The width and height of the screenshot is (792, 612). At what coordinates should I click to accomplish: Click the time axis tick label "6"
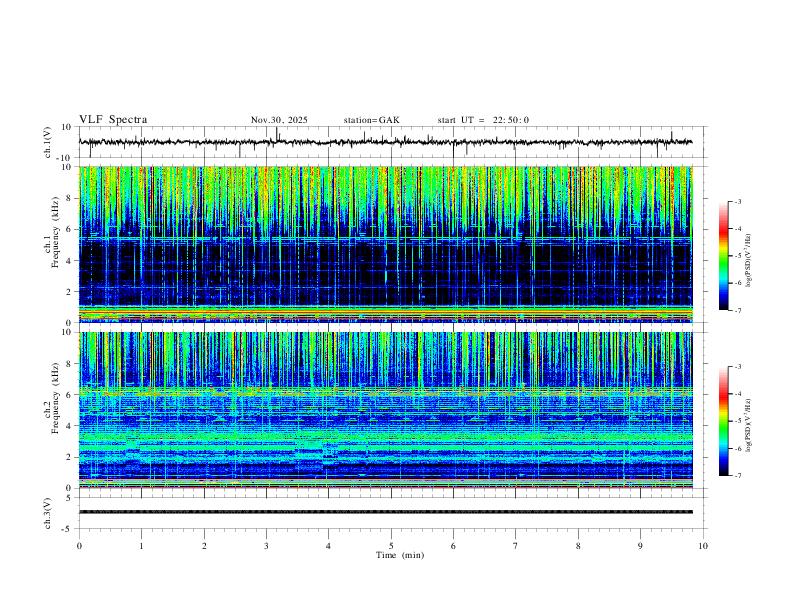[x=453, y=546]
